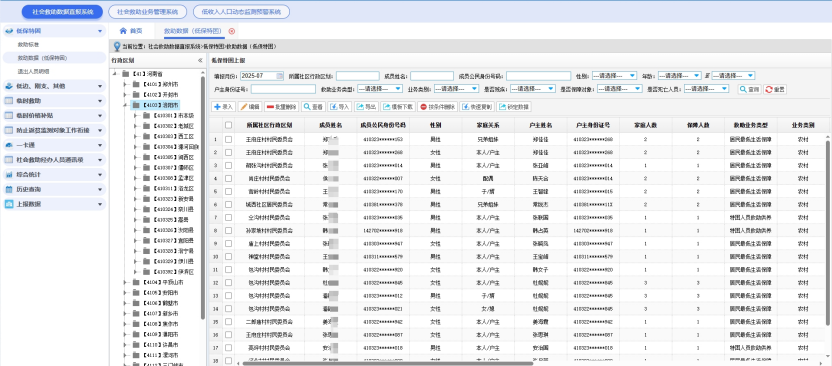Expand the 临时救助 sidebar section
This screenshot has height=366, width=832.
coord(53,101)
